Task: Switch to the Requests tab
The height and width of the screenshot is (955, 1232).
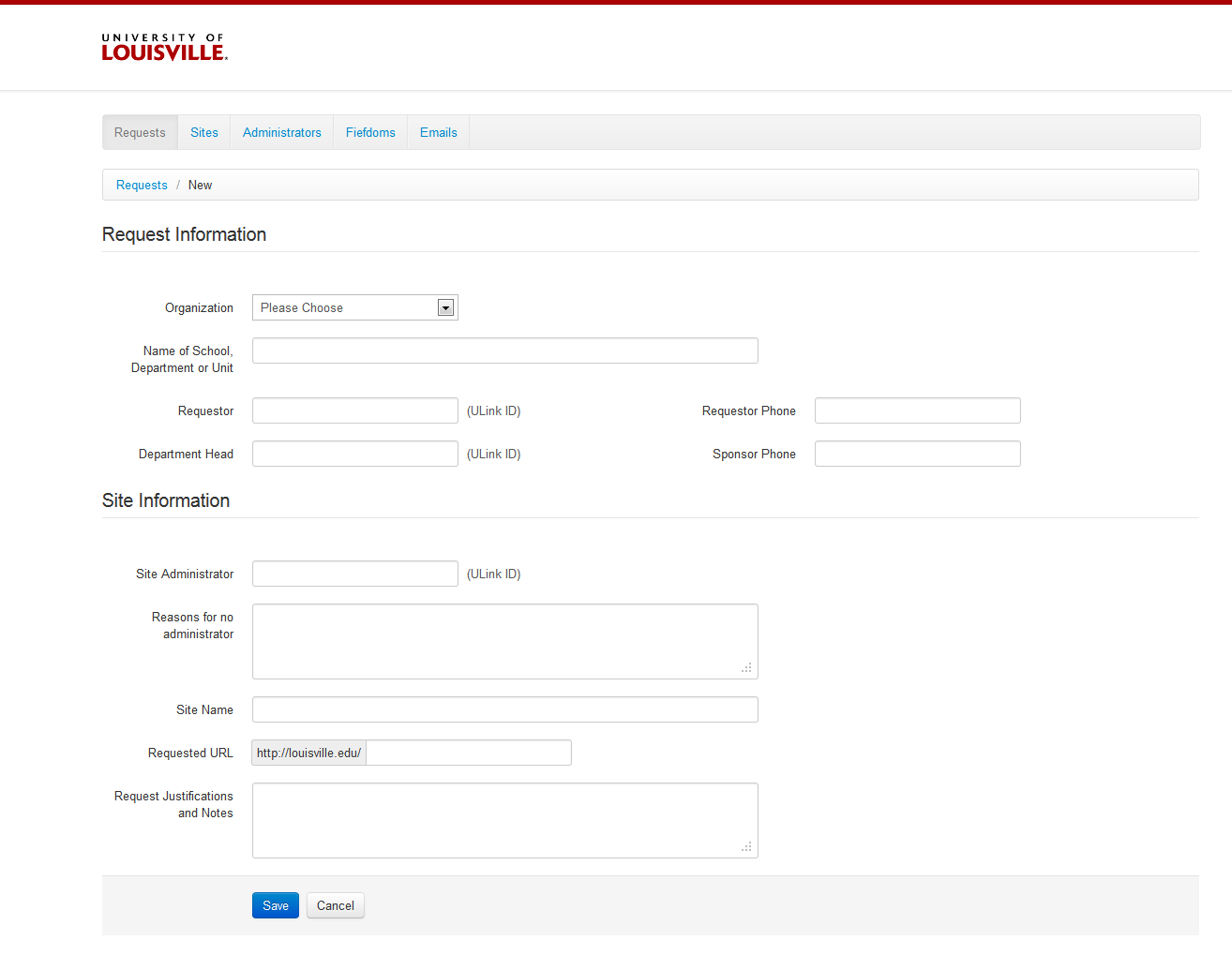Action: (x=140, y=132)
